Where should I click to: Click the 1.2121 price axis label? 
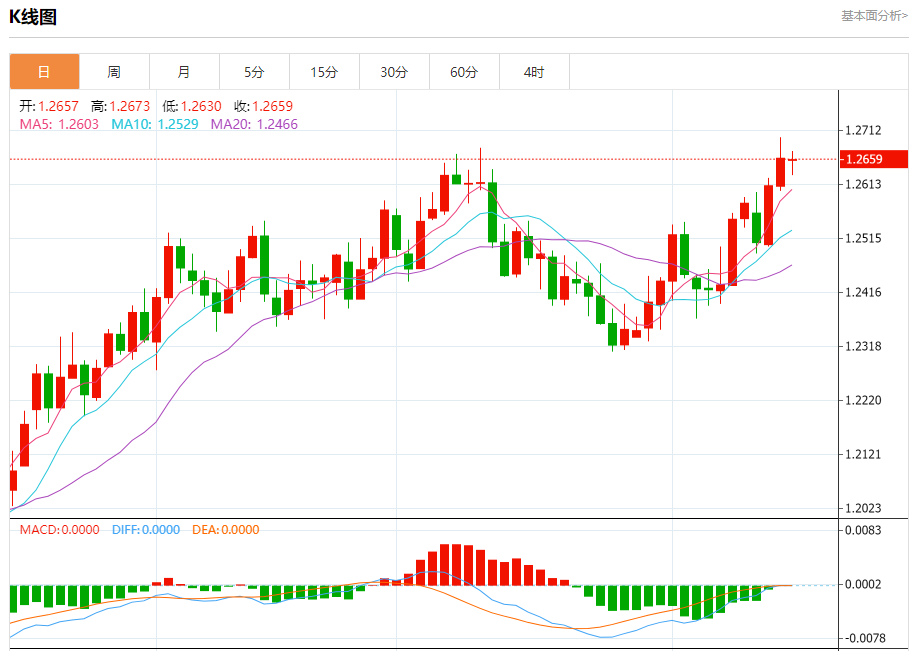coord(864,454)
